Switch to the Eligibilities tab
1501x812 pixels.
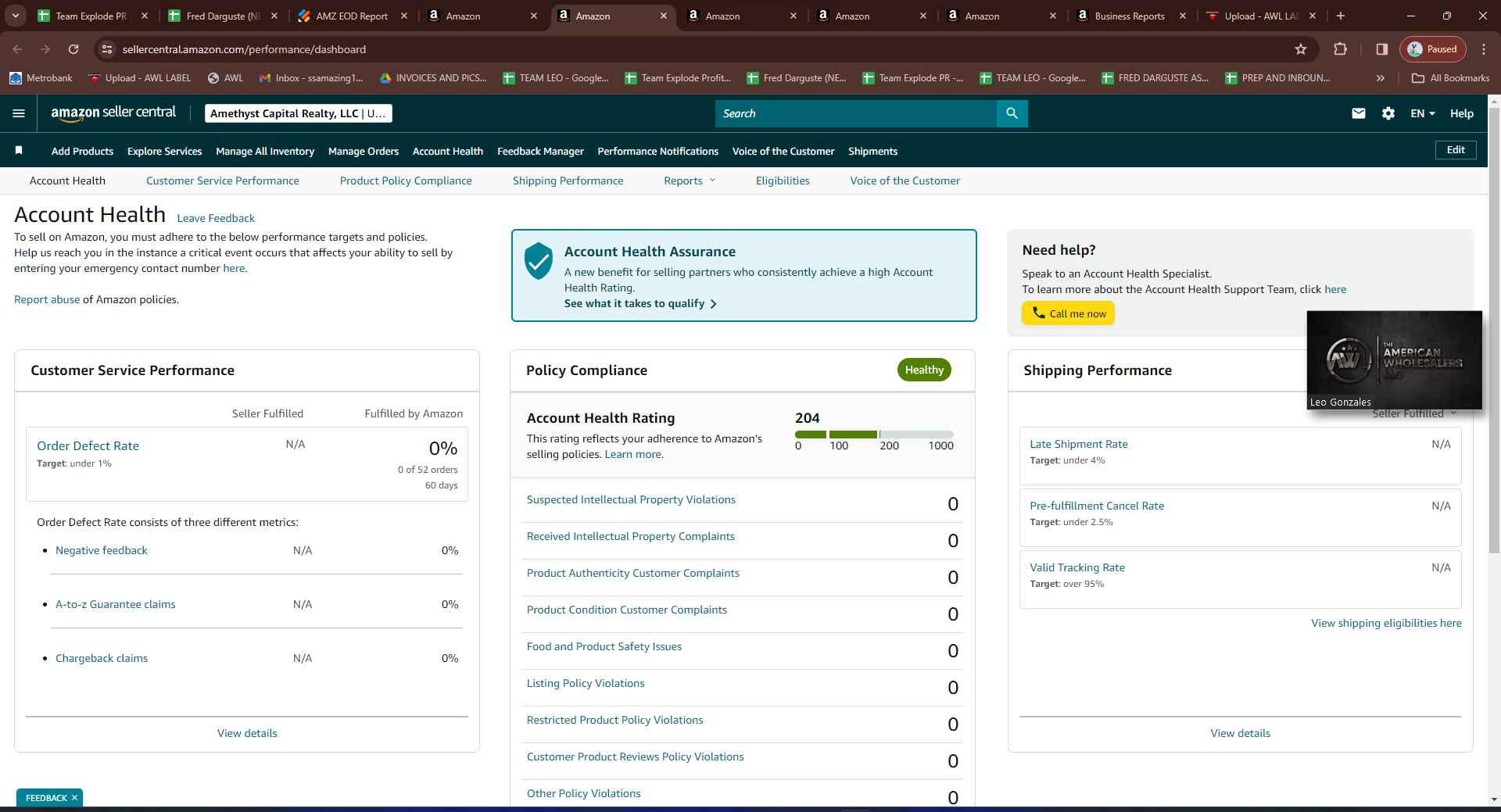[783, 181]
